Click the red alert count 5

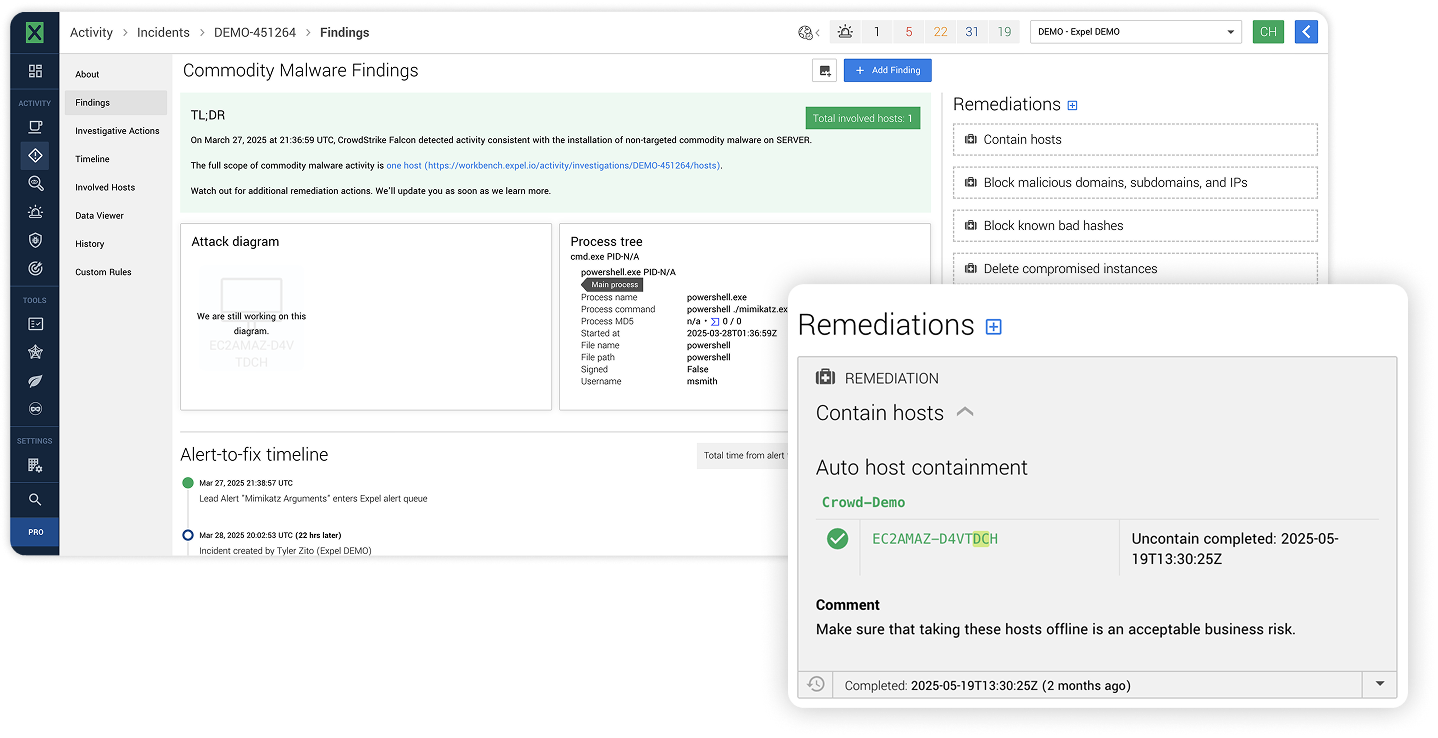coord(909,32)
